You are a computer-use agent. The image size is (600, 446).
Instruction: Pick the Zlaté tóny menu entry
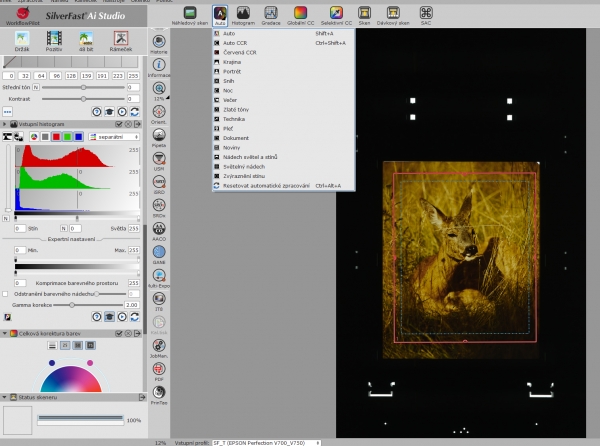284,109
